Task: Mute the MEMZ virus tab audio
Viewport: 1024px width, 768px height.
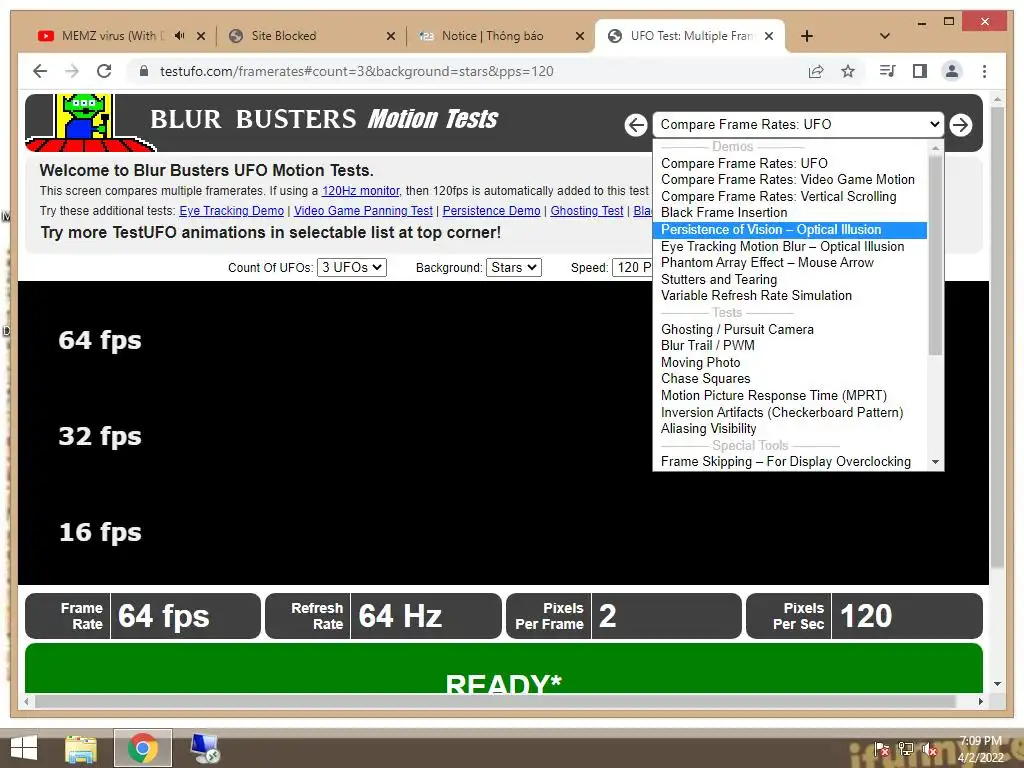Action: coord(180,36)
